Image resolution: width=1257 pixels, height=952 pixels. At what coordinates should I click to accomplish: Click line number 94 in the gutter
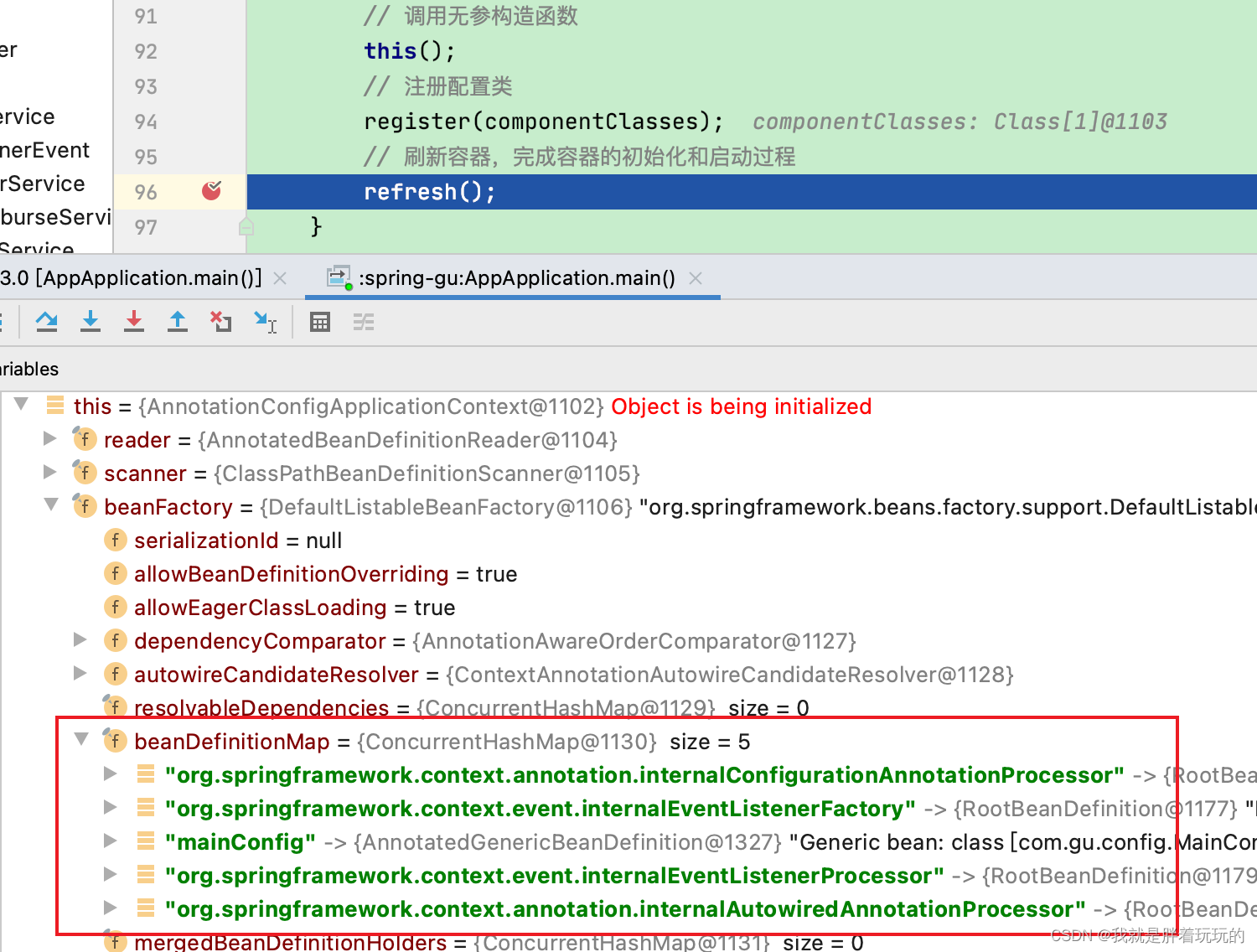[146, 122]
